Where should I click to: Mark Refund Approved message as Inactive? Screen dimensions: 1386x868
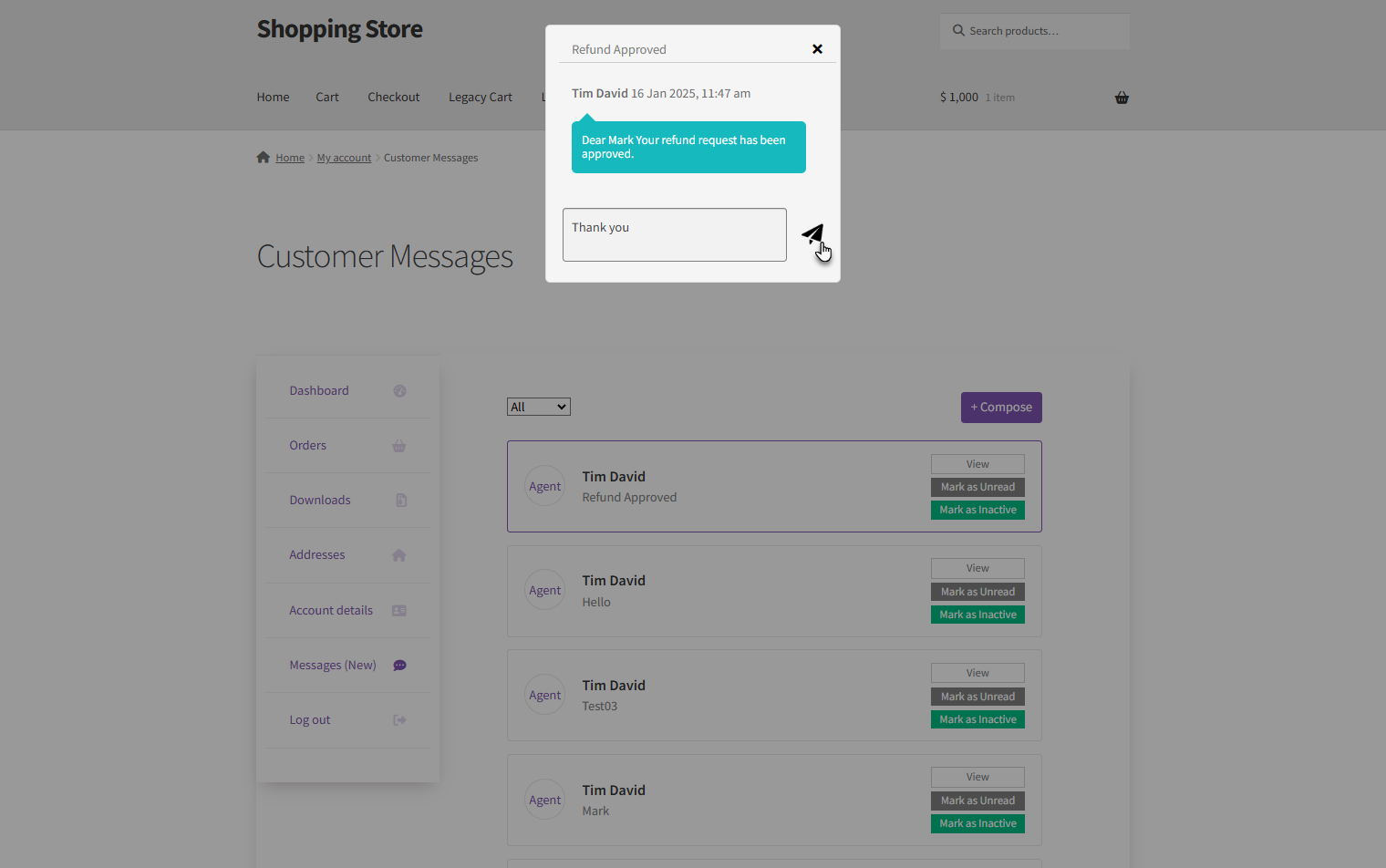click(x=977, y=511)
